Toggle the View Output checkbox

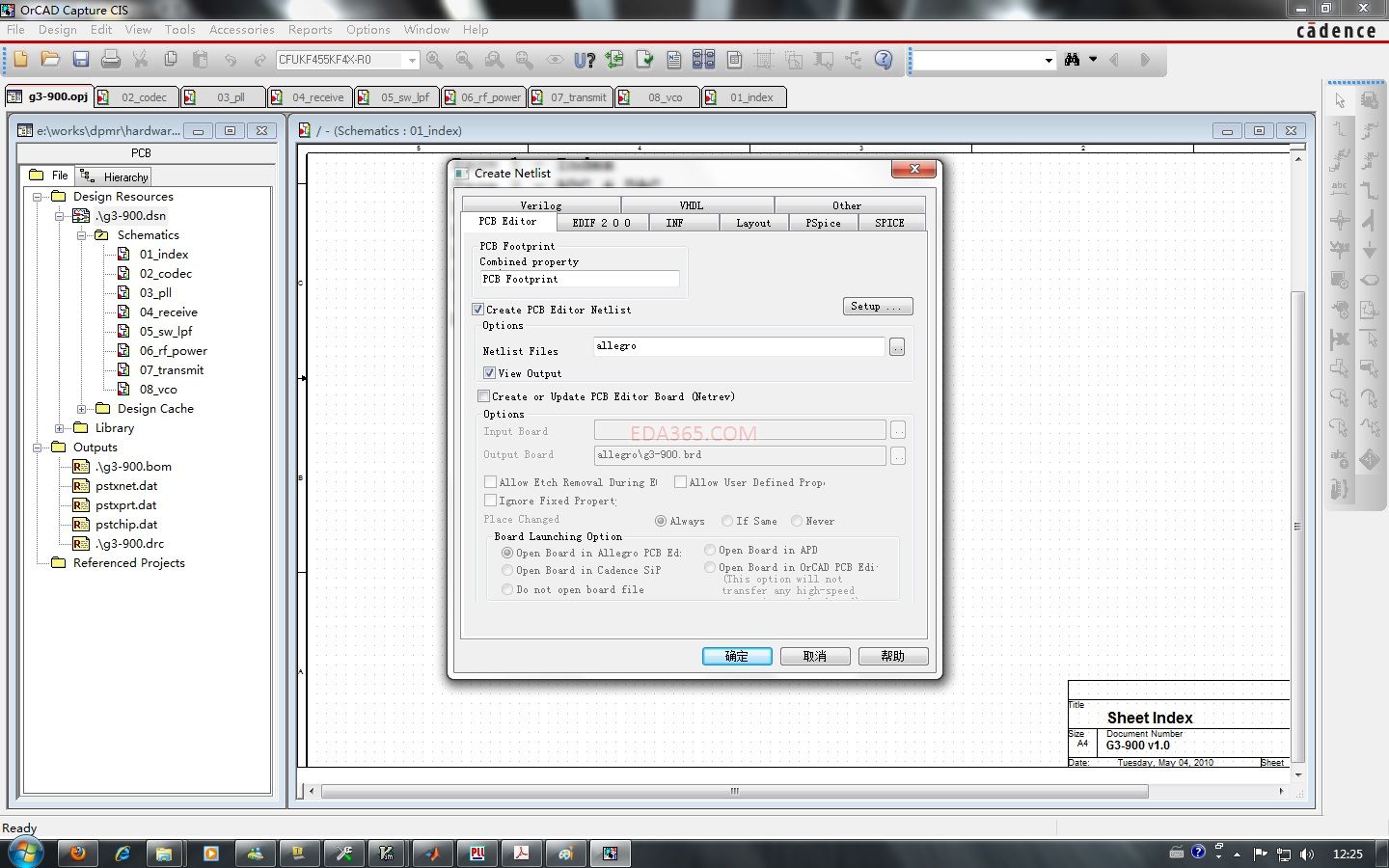489,373
